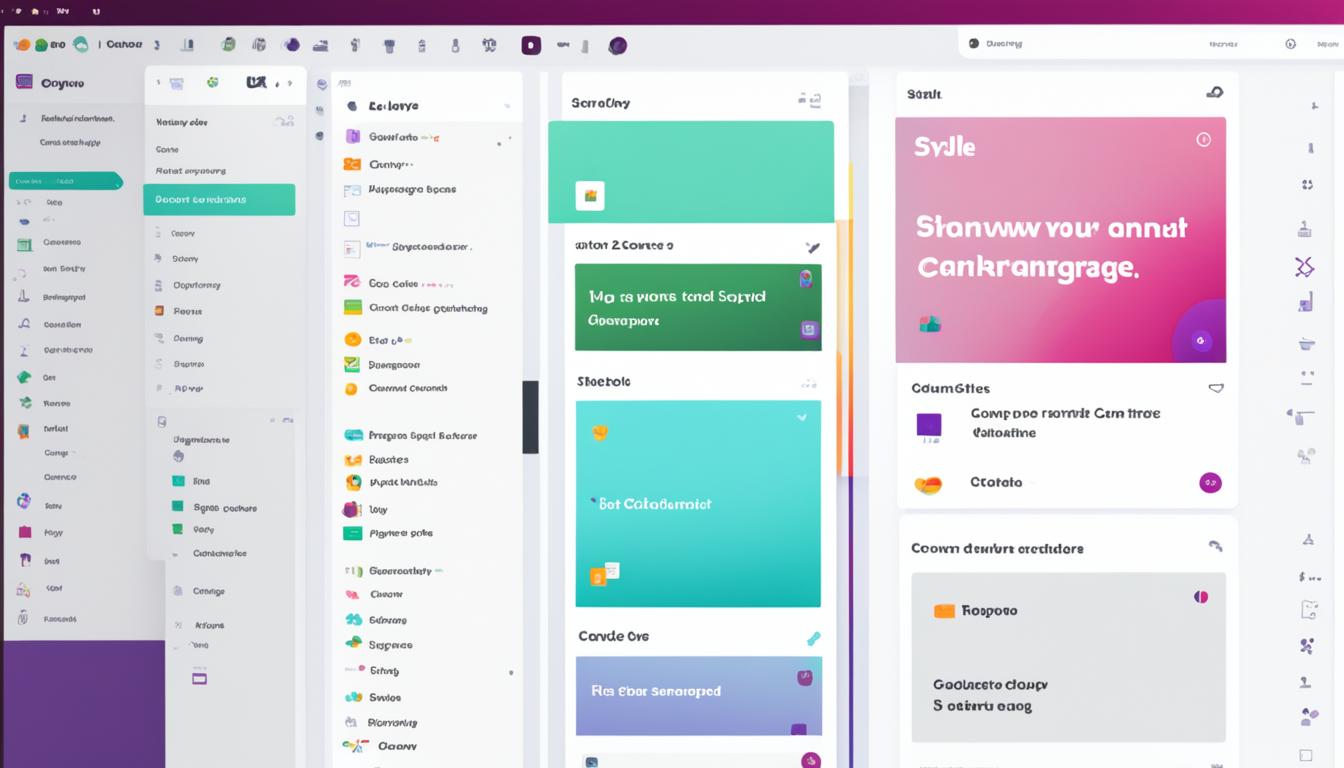Toggle the green box beside 'Spres cochore'
Viewport: 1344px width, 768px height.
pos(178,507)
